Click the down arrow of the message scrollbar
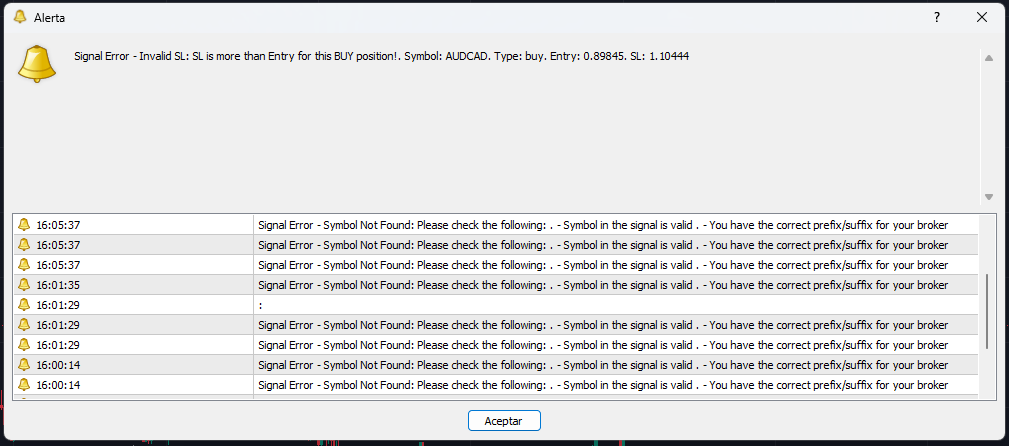 (988, 197)
